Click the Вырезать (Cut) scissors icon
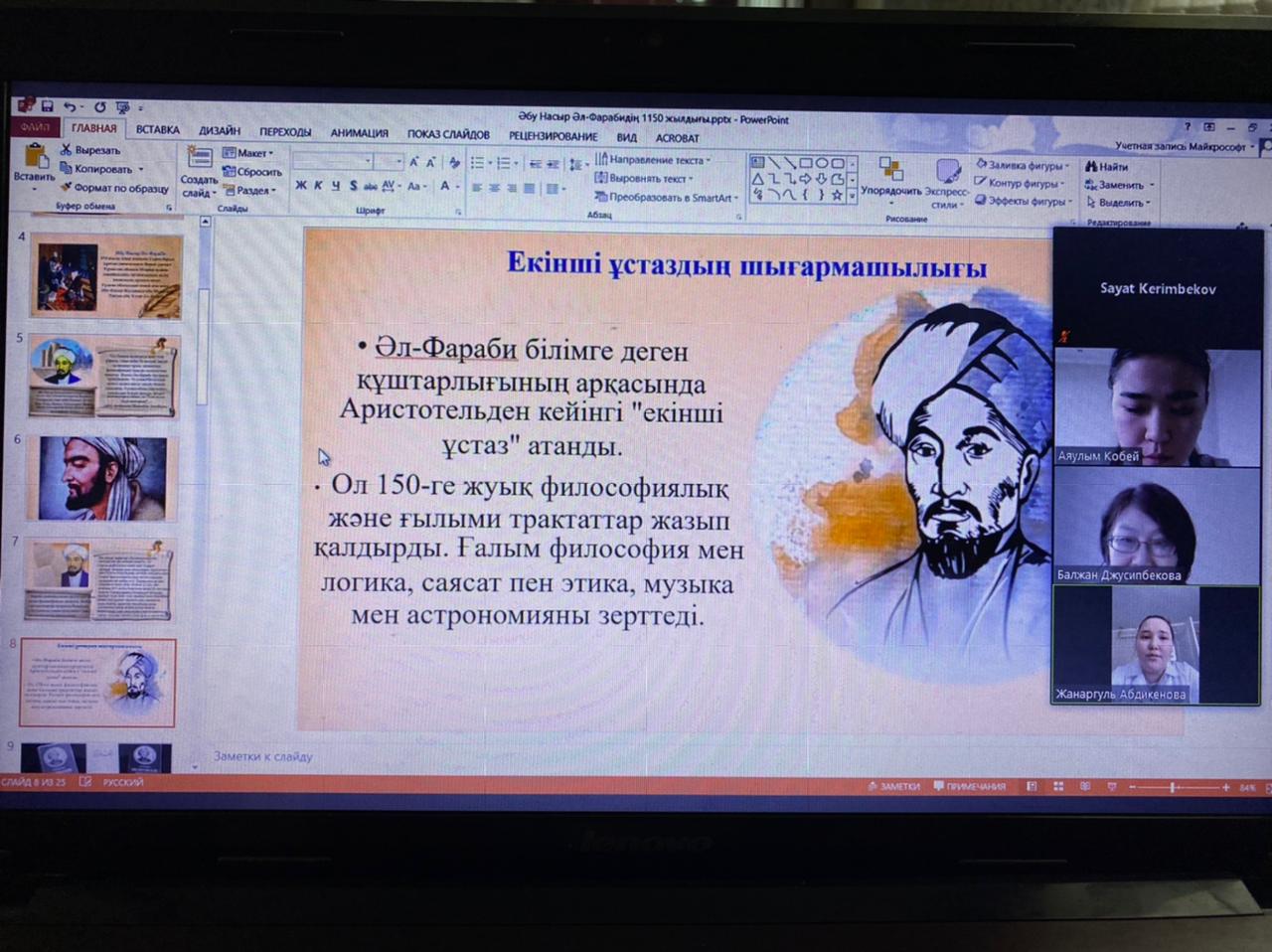Image resolution: width=1272 pixels, height=952 pixels. [x=66, y=150]
